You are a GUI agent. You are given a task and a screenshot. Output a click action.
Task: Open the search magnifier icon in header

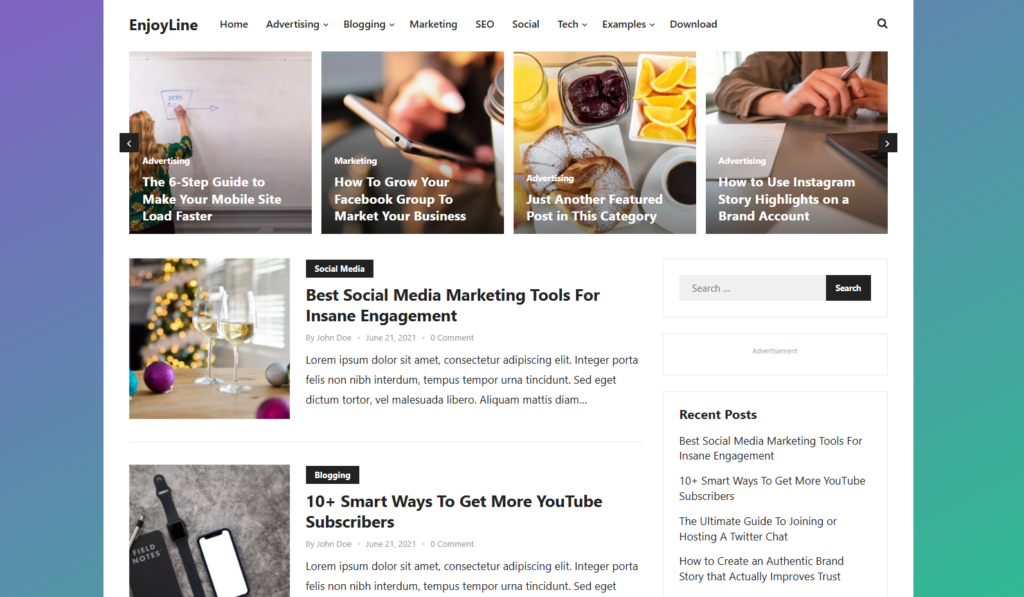882,24
